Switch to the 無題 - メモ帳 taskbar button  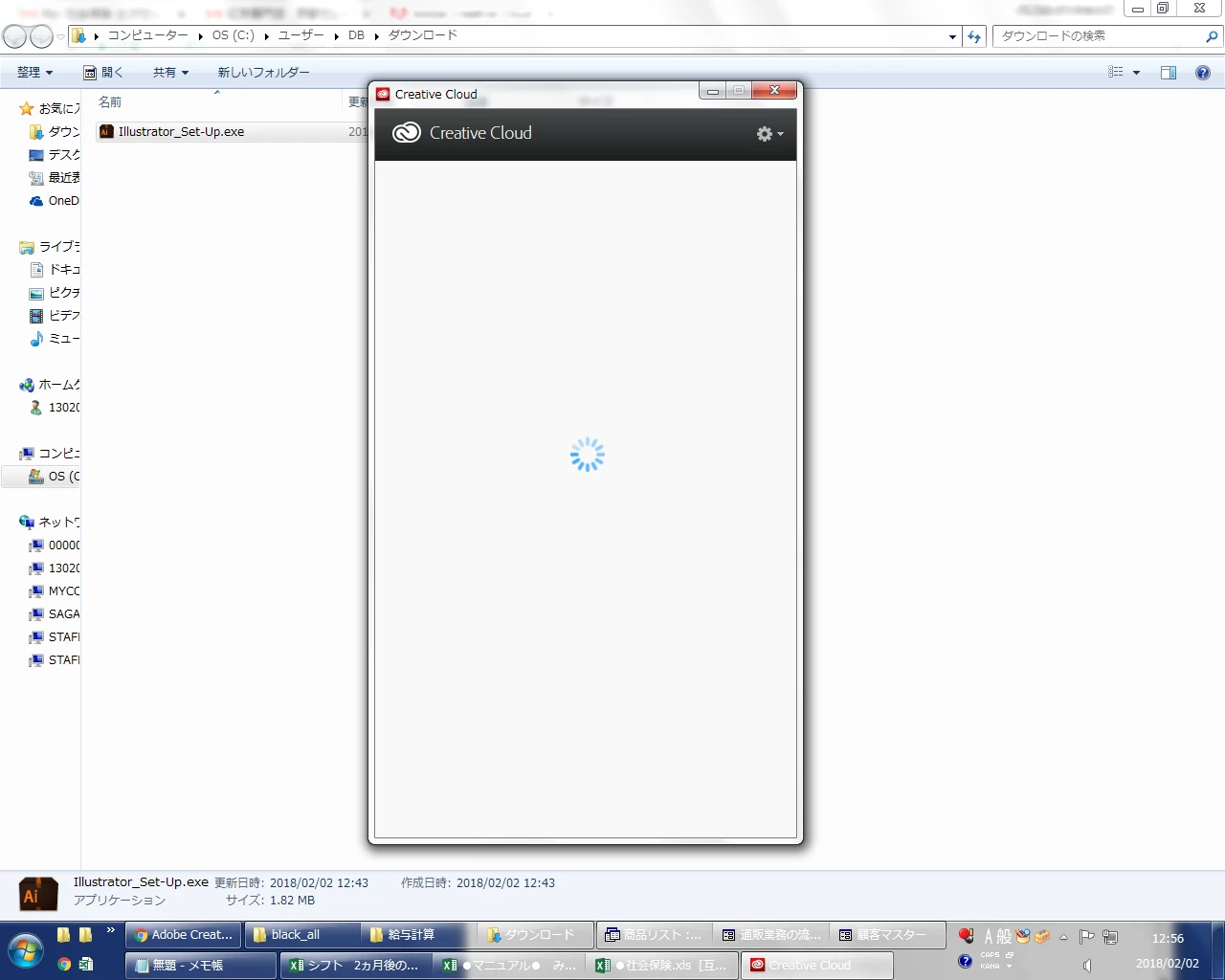point(201,965)
